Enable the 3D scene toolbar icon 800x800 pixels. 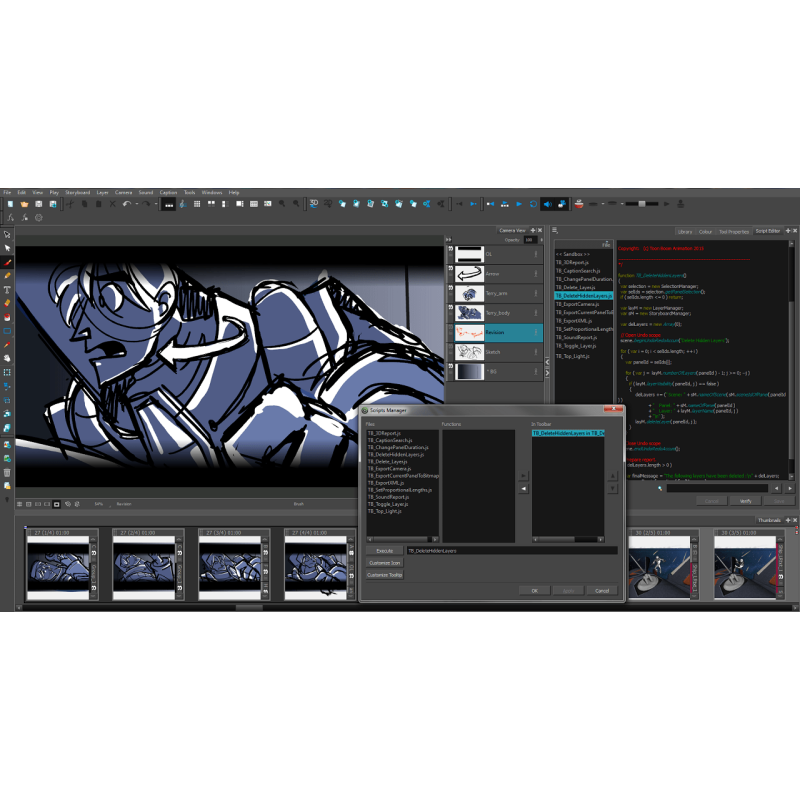(313, 203)
